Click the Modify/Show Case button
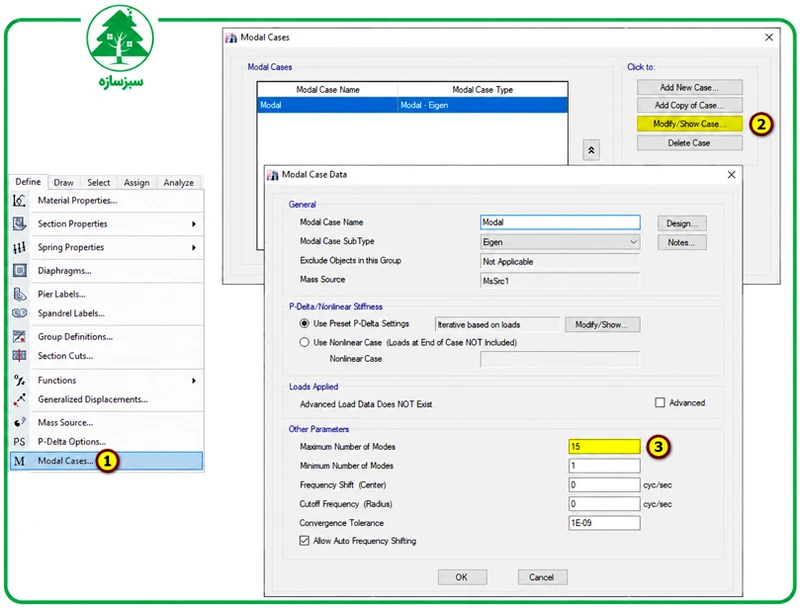The image size is (800, 608). pos(689,124)
